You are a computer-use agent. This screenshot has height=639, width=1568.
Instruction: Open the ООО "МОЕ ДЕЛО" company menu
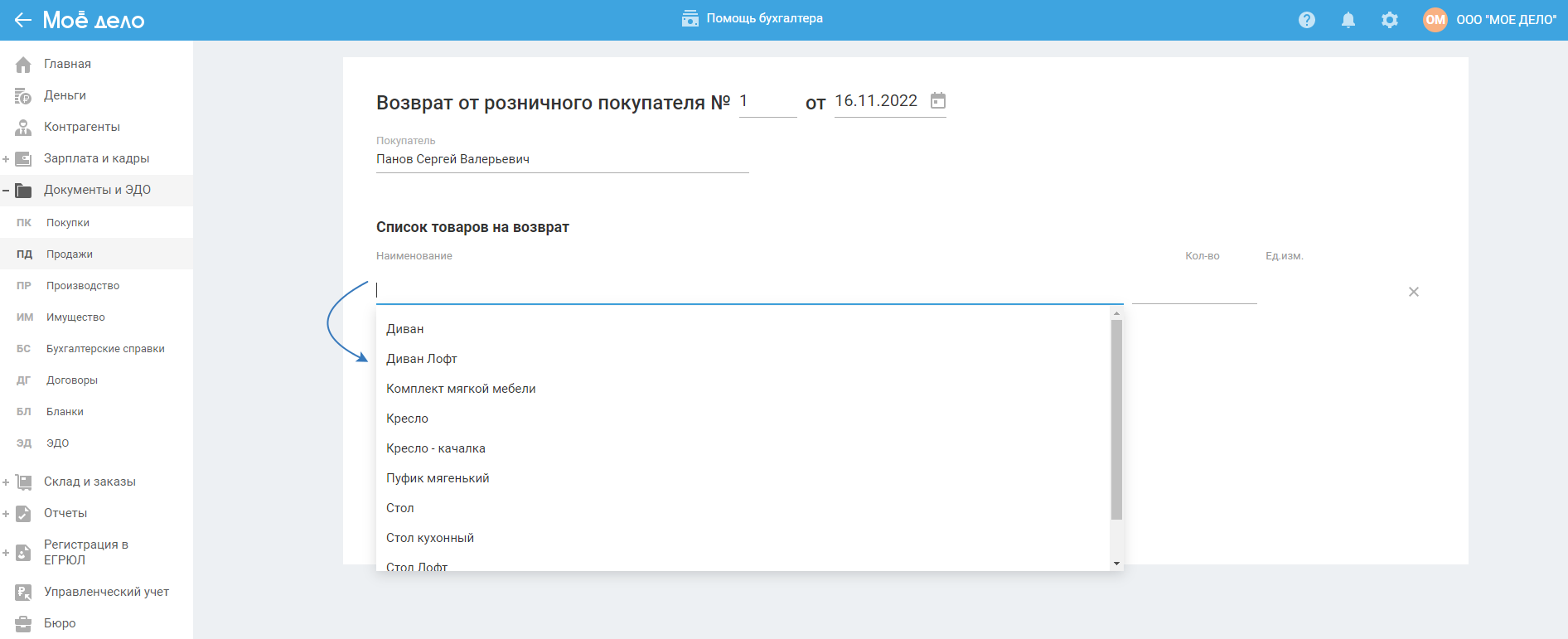[1507, 20]
